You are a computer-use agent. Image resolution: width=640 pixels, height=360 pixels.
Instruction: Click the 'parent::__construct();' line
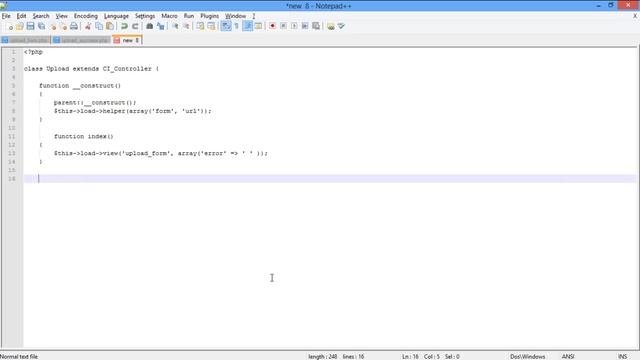coord(95,102)
